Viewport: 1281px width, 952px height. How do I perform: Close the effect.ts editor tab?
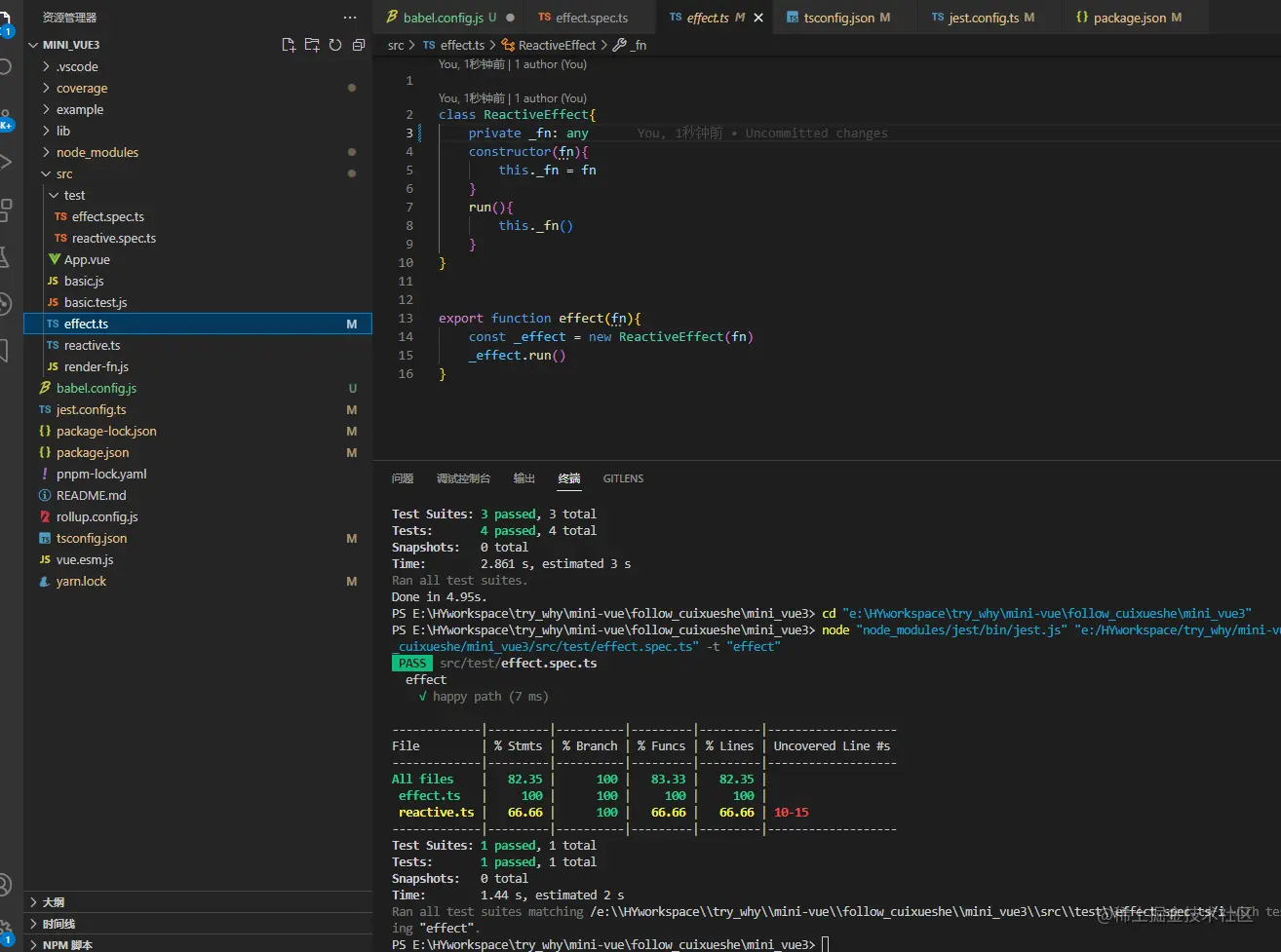tap(758, 18)
